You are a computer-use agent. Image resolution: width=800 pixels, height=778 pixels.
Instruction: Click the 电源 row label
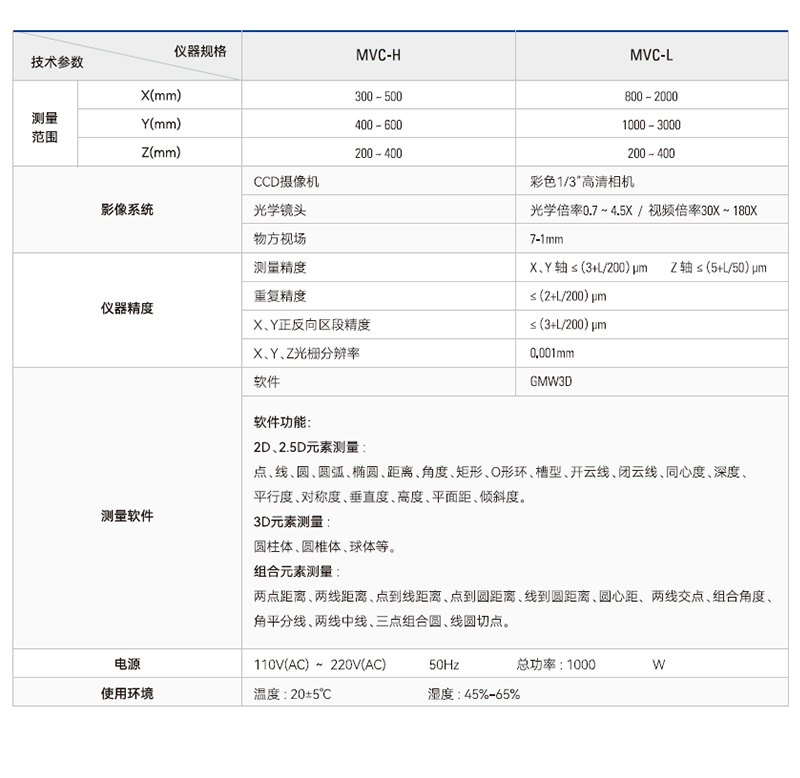(x=127, y=664)
